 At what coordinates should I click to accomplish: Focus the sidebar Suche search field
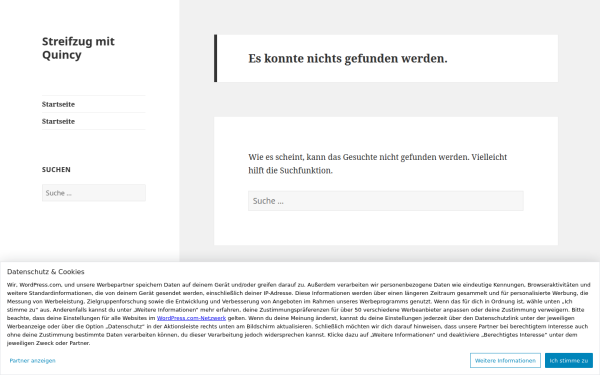94,193
